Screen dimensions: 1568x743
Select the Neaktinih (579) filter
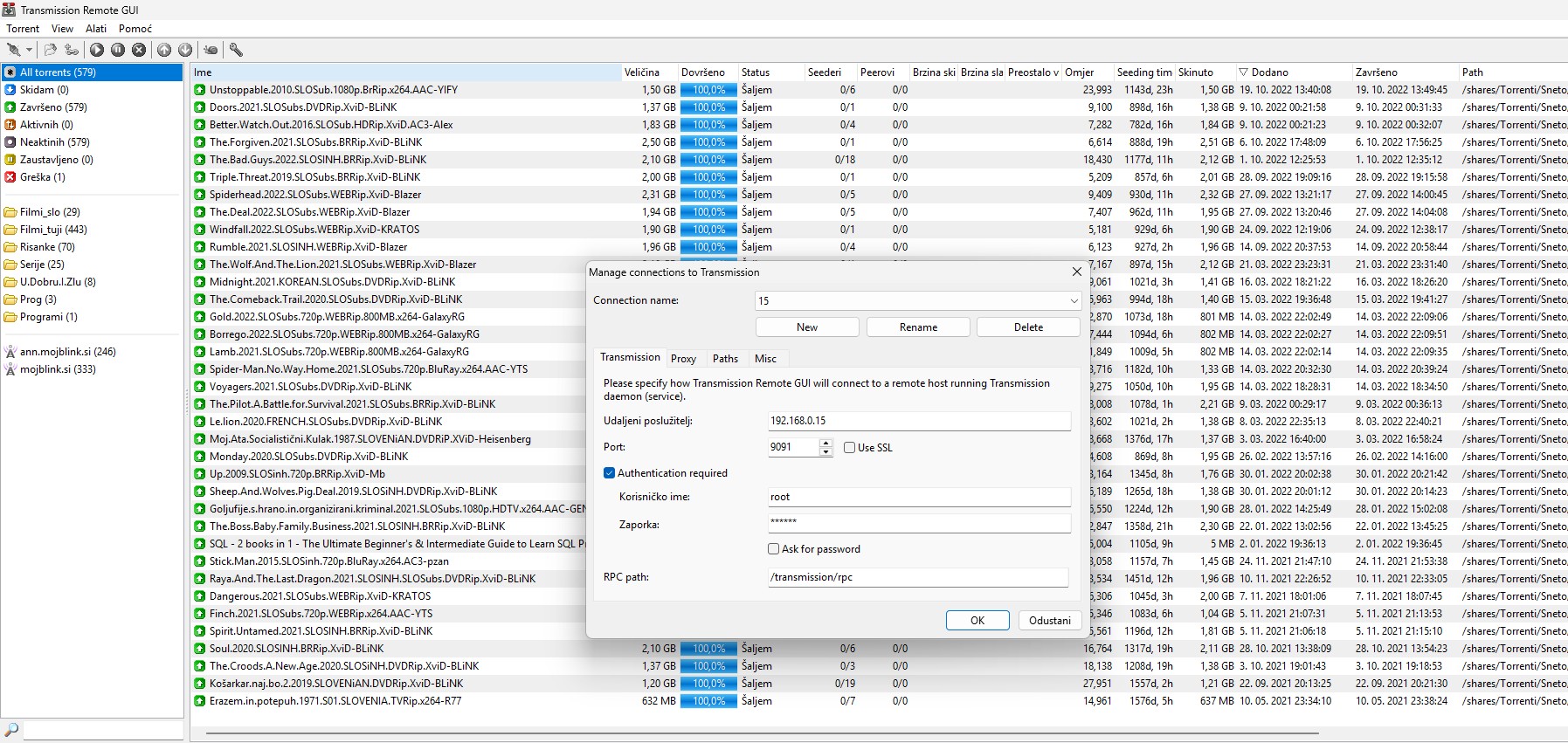(92, 142)
